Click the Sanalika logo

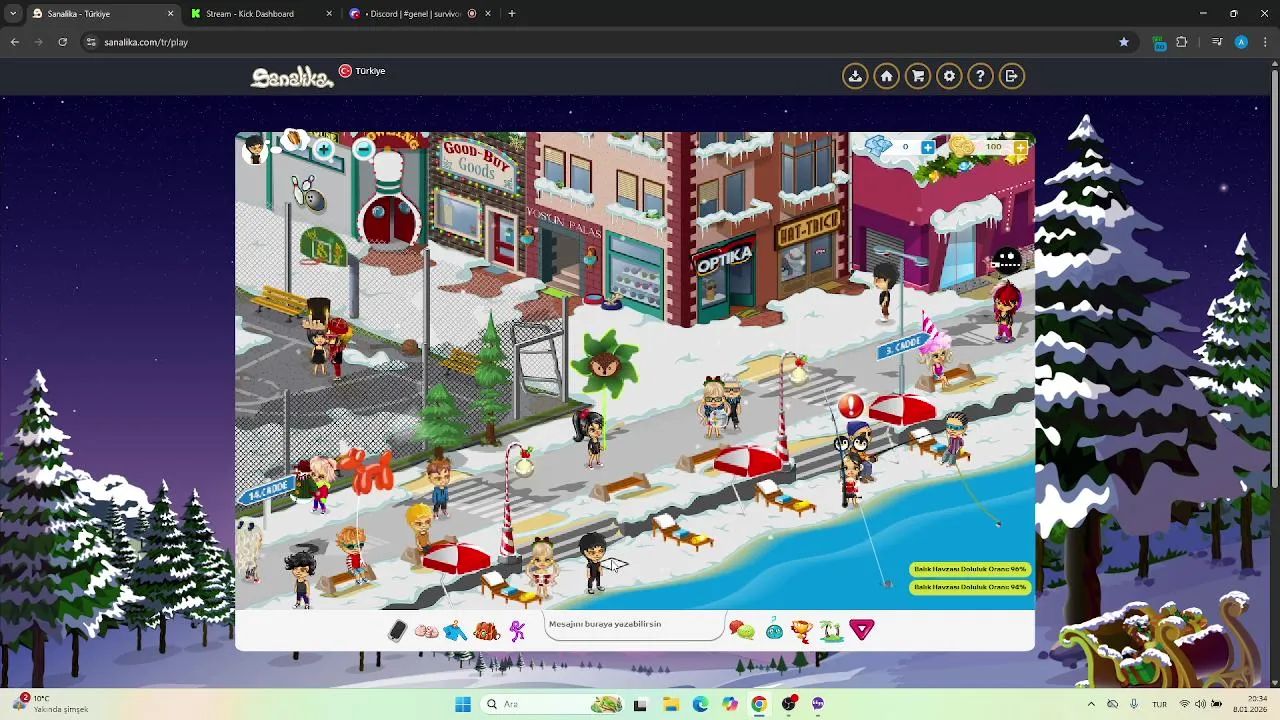(291, 77)
